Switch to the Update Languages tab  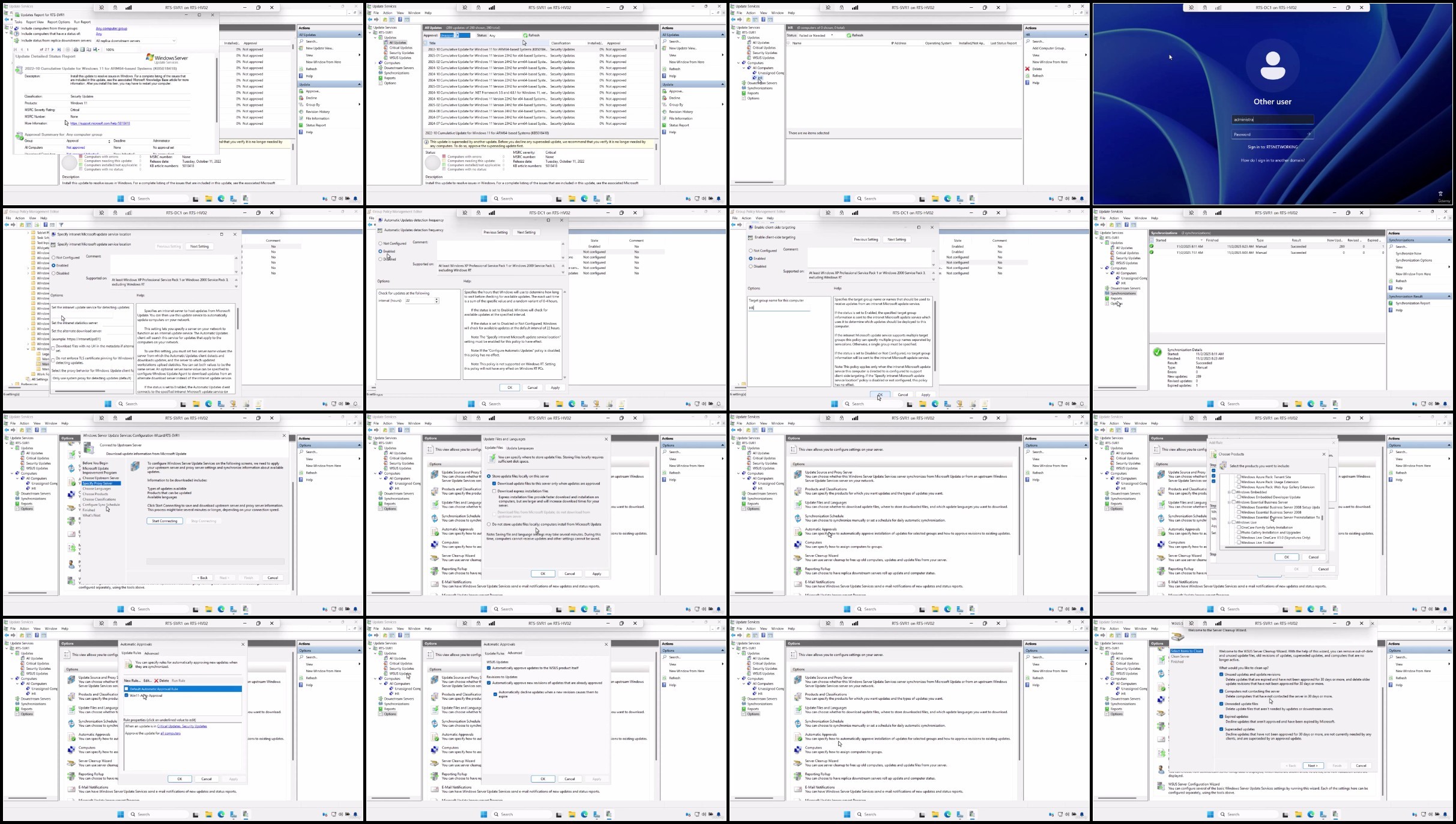click(520, 448)
